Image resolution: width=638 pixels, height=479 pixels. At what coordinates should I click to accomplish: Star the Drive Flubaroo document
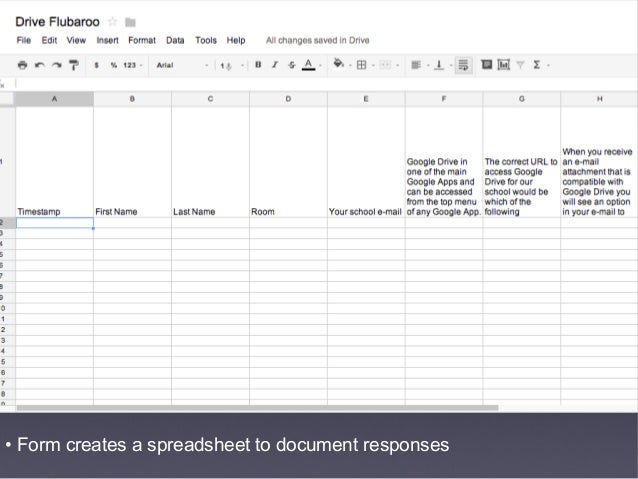pos(113,22)
